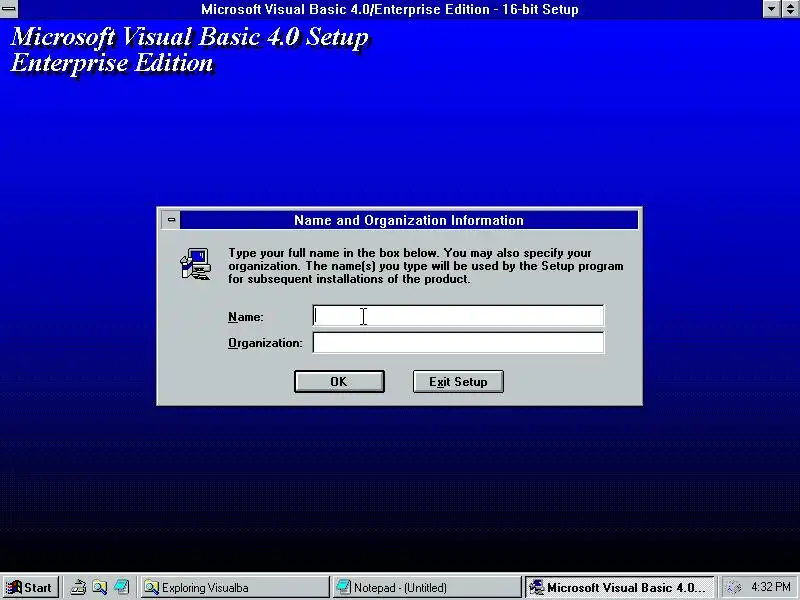Click the Organization: label
Image resolution: width=800 pixels, height=600 pixels.
click(x=265, y=343)
